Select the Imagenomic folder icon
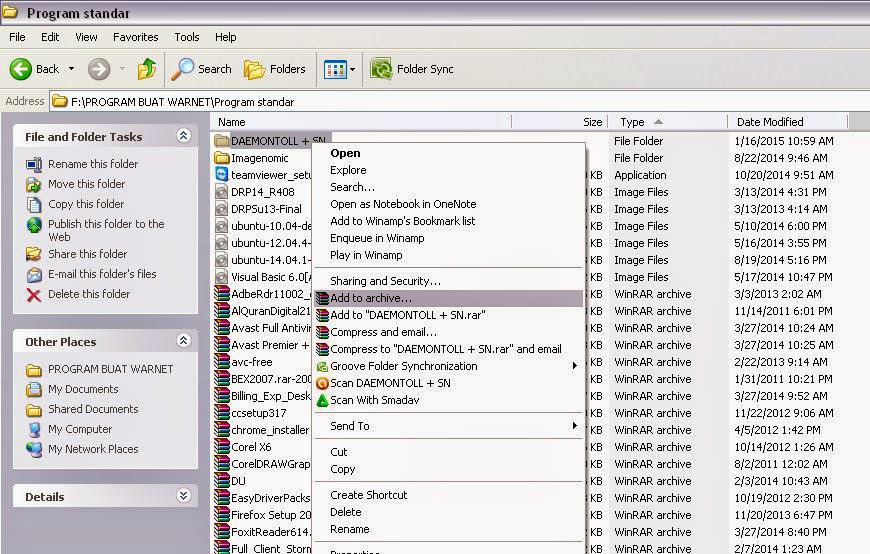 tap(222, 158)
